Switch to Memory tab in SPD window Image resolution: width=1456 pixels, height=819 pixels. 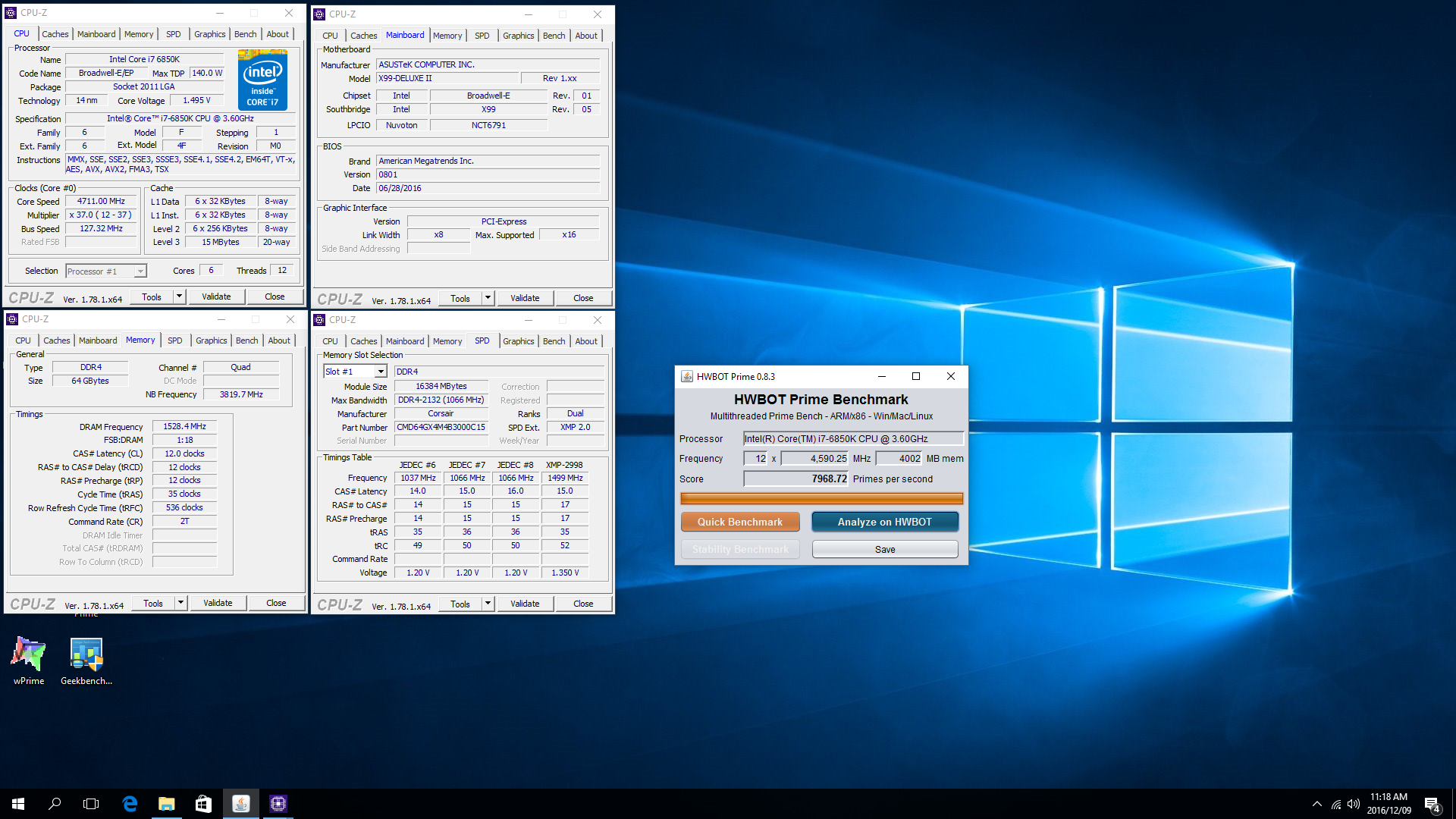pyautogui.click(x=447, y=341)
